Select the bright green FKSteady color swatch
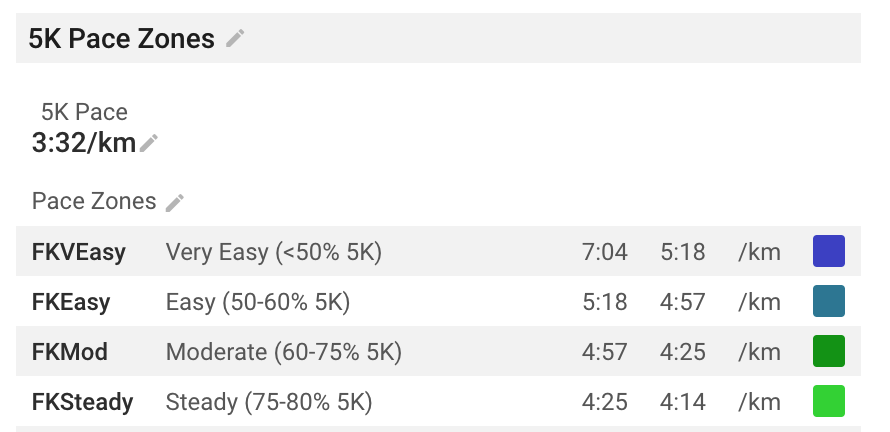The image size is (890, 432). 829,401
